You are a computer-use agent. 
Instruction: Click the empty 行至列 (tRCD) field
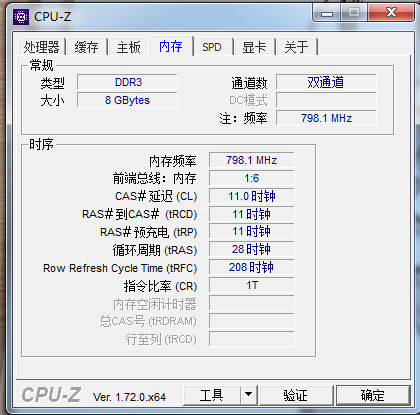click(x=252, y=339)
